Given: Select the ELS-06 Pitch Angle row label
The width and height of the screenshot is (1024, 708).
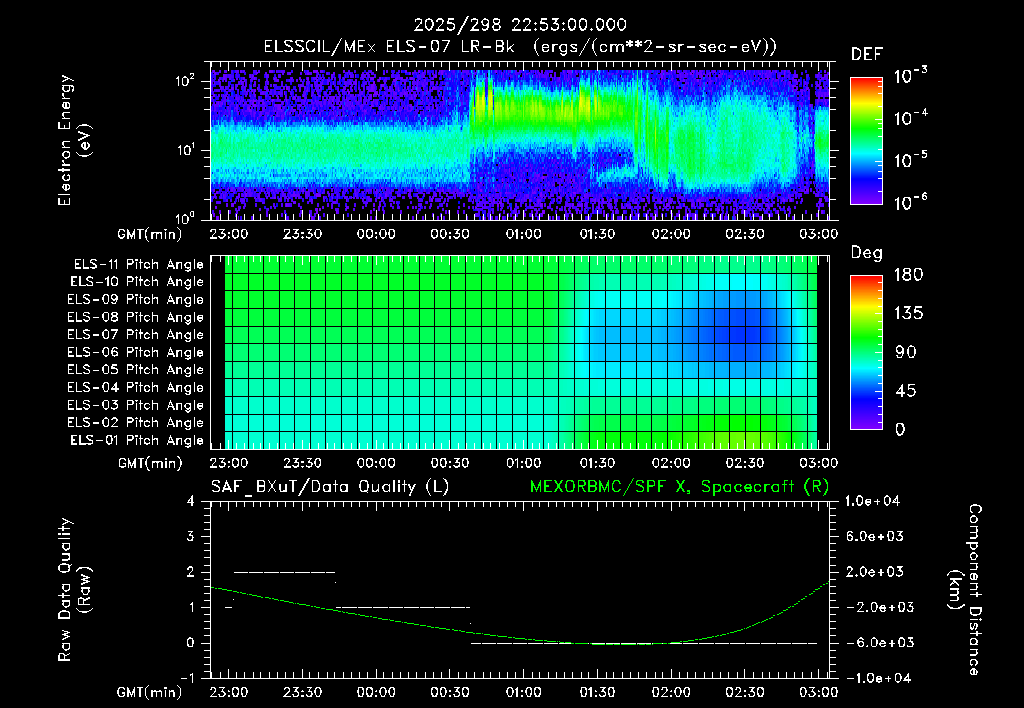Looking at the screenshot, I should click(136, 353).
